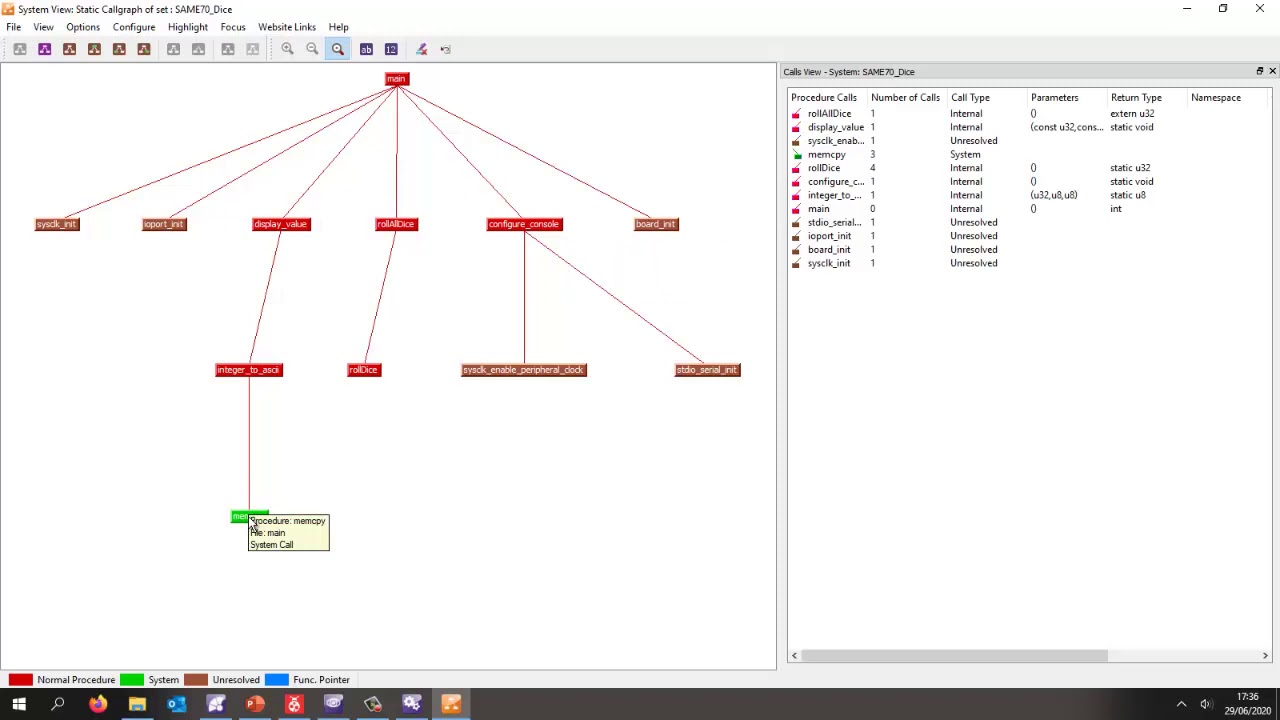Select memcpy row in Calls View
This screenshot has height=720, width=1280.
coord(1028,155)
